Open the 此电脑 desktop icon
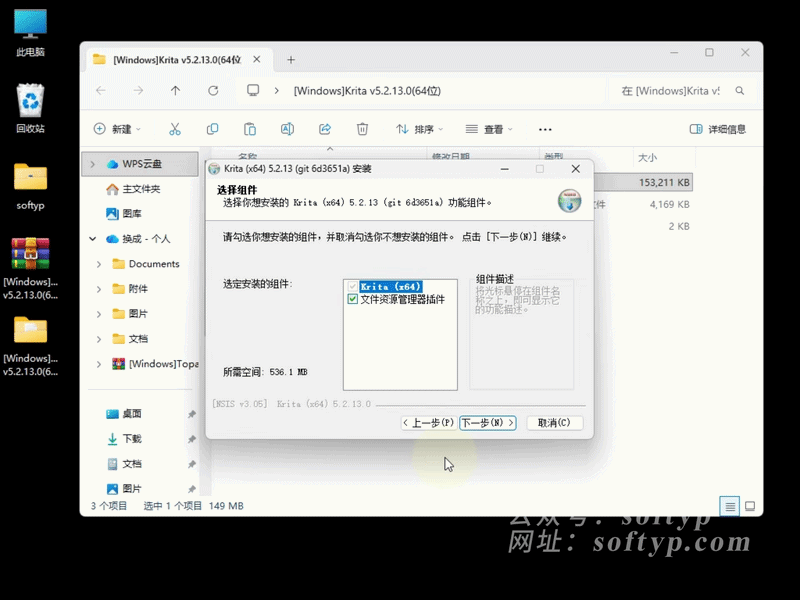 click(30, 33)
